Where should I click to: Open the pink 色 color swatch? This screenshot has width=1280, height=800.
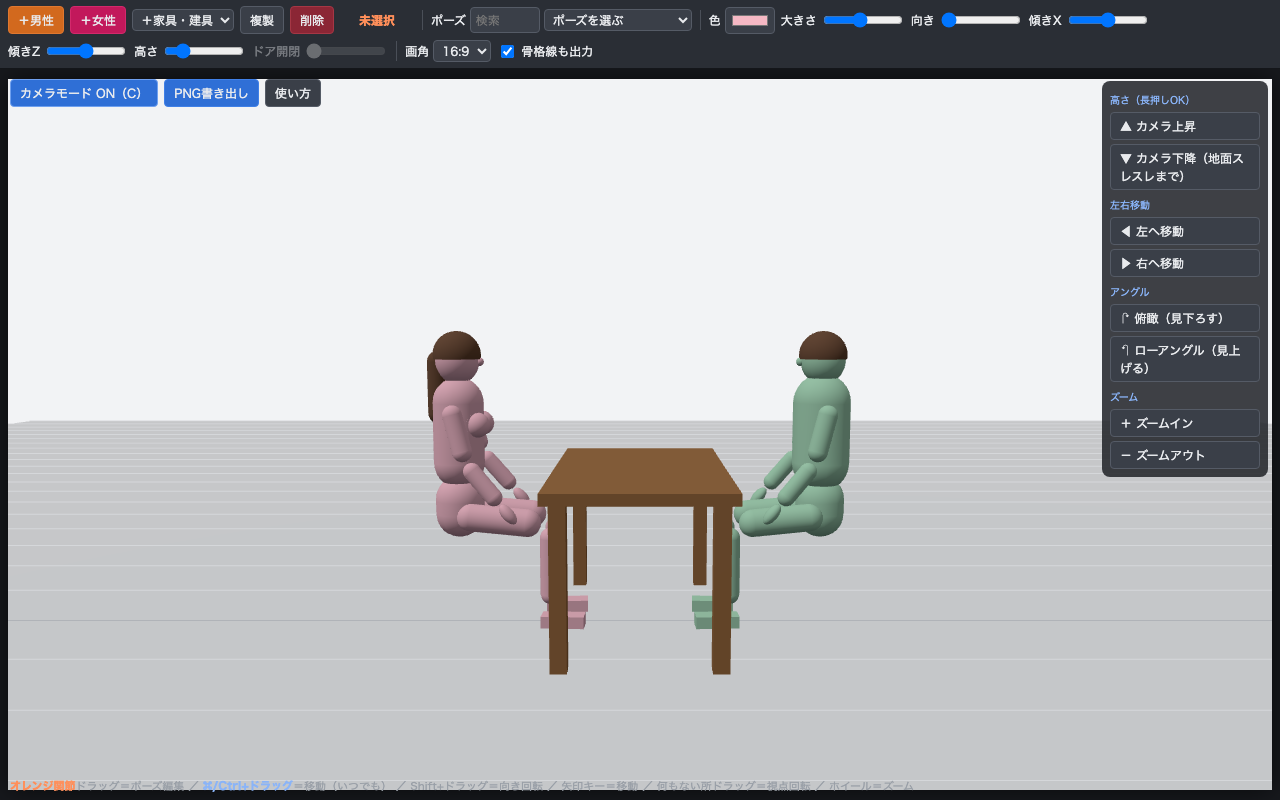pos(750,20)
